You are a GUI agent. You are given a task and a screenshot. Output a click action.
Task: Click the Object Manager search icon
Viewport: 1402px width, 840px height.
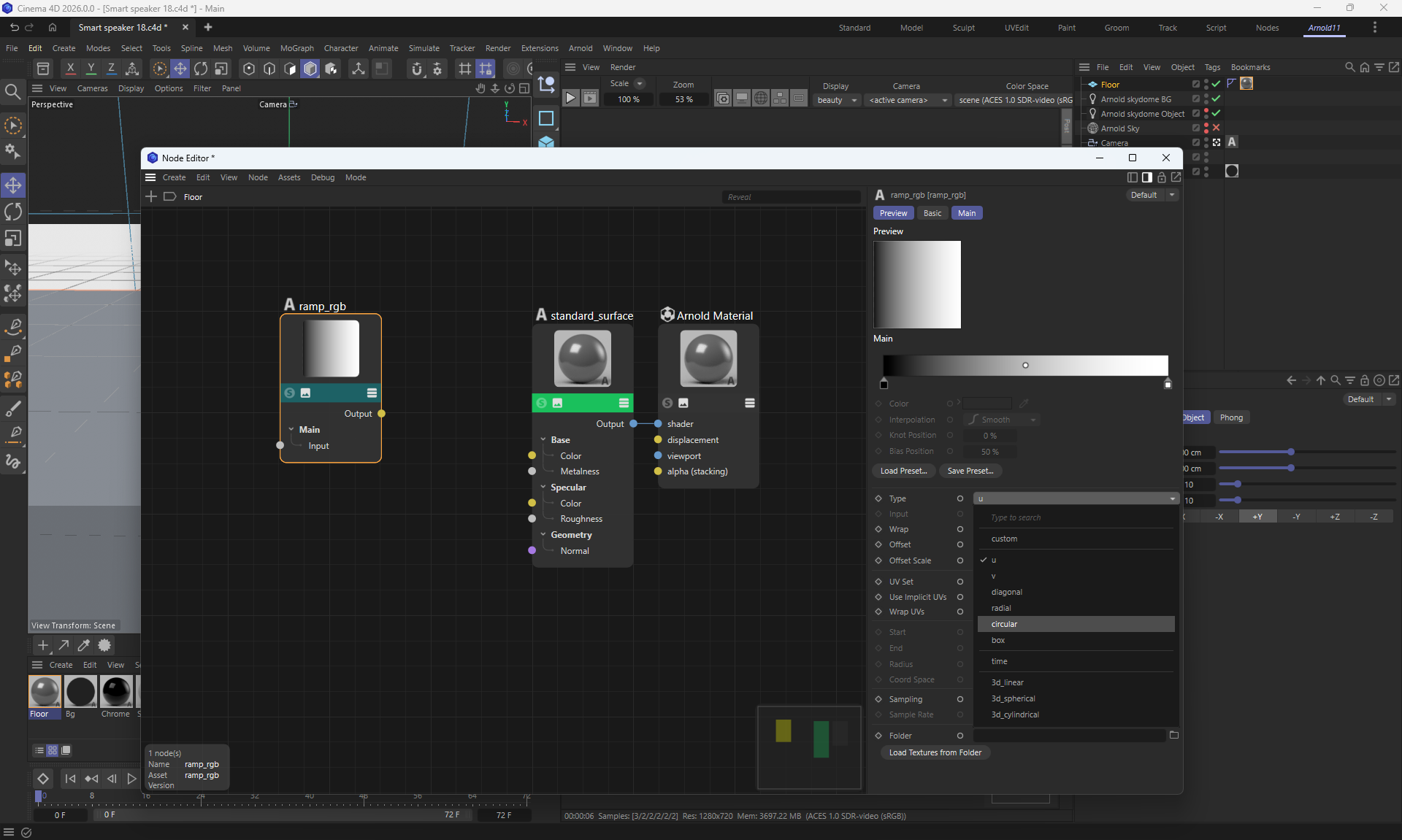tap(1349, 67)
